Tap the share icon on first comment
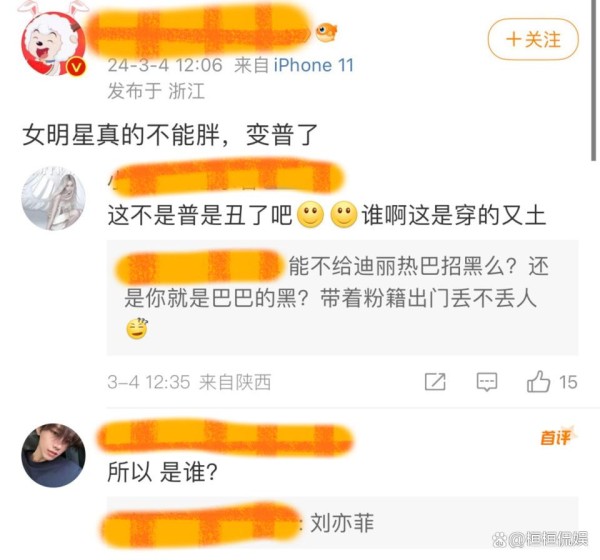Viewport: 600px width, 560px height. pos(435,382)
